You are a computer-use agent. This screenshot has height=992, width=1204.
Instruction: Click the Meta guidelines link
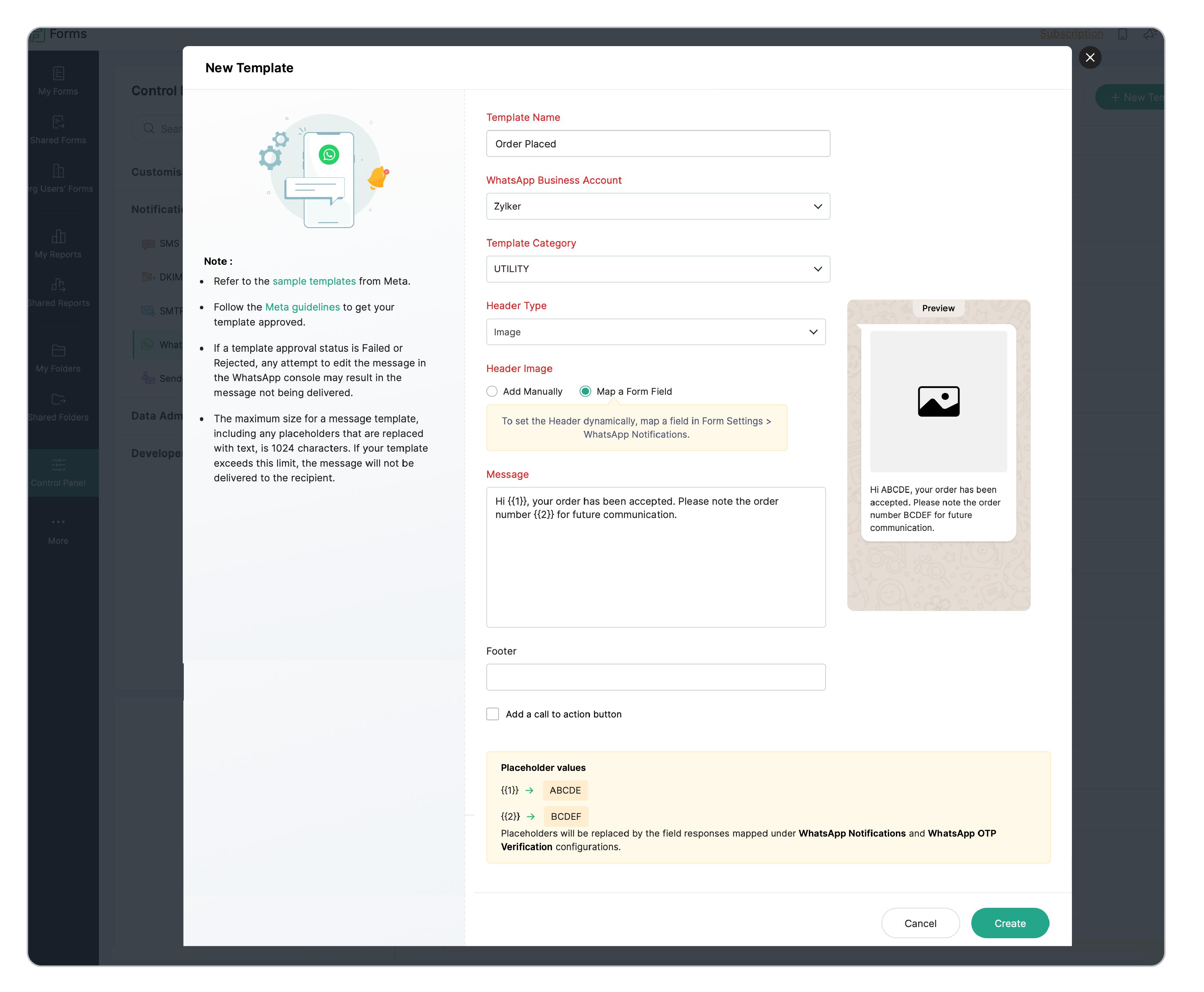pos(302,307)
